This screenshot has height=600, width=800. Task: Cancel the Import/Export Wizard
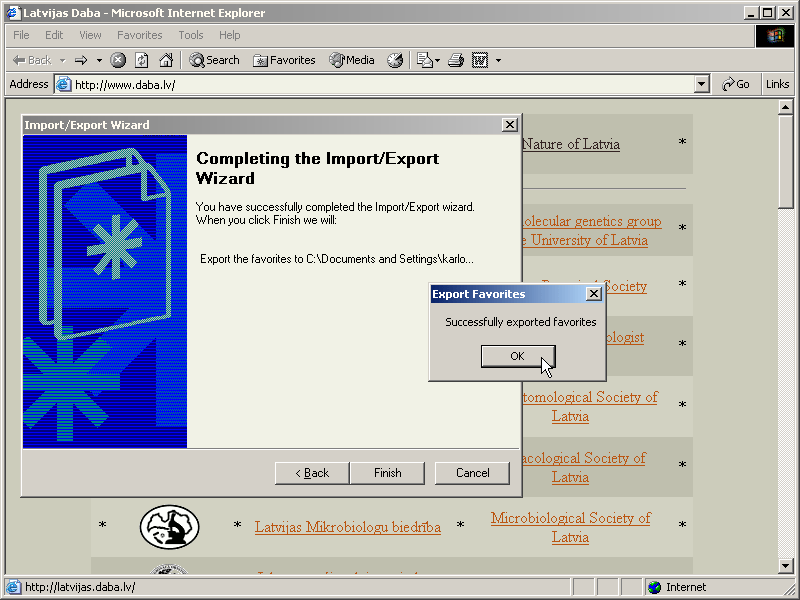click(x=472, y=473)
